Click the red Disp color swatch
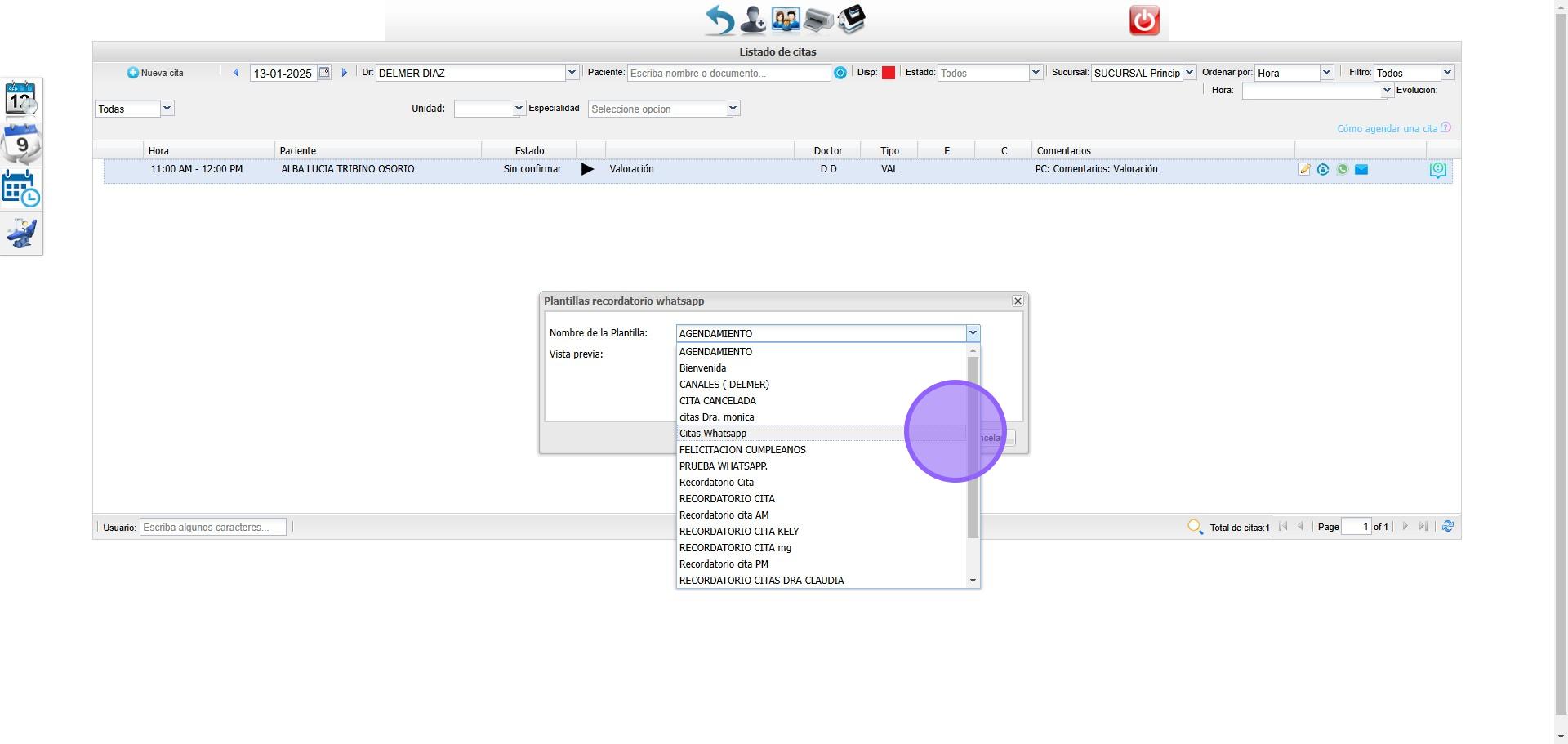The height and width of the screenshot is (744, 1568). click(x=889, y=73)
